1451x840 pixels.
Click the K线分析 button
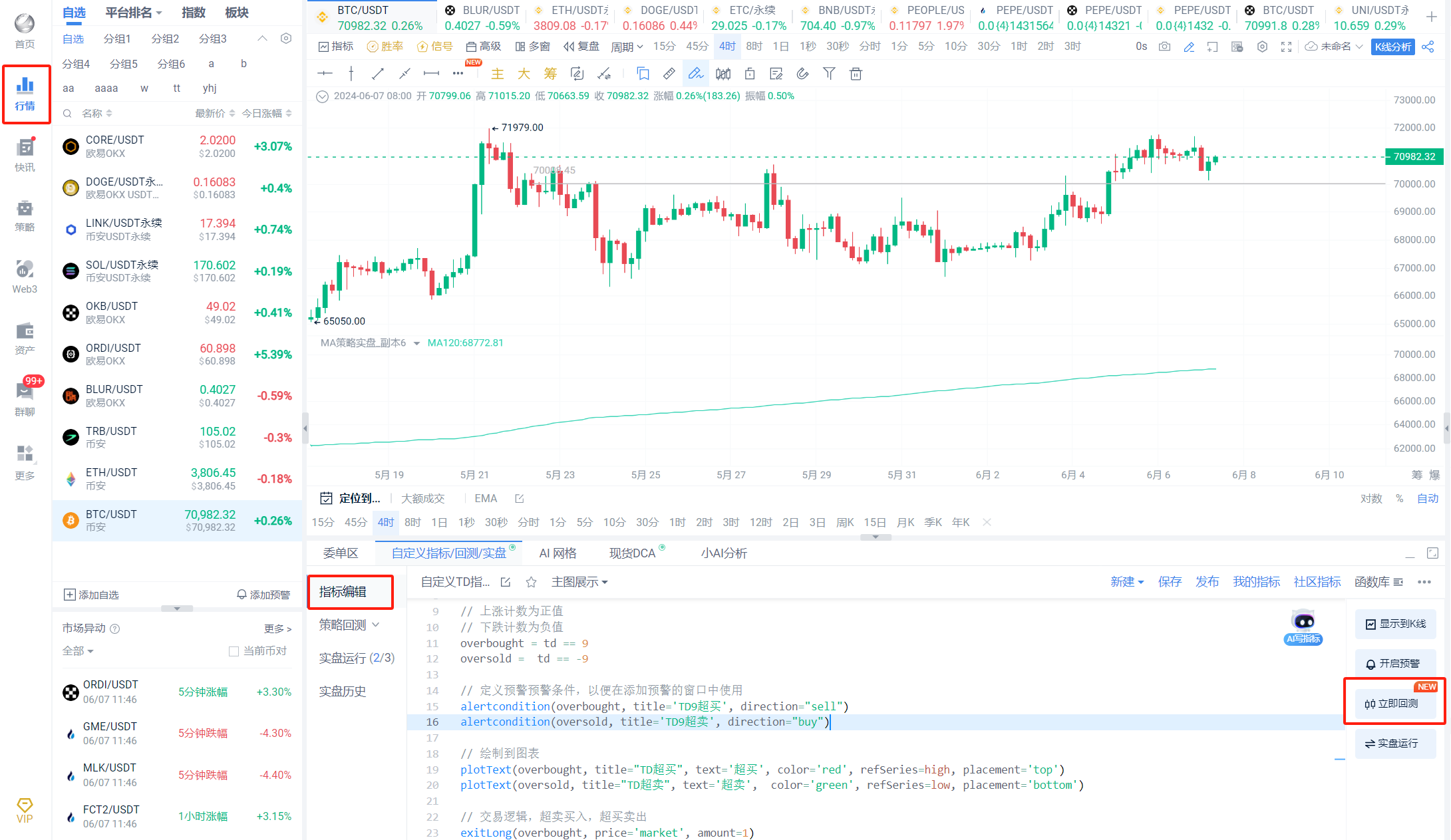pyautogui.click(x=1393, y=47)
